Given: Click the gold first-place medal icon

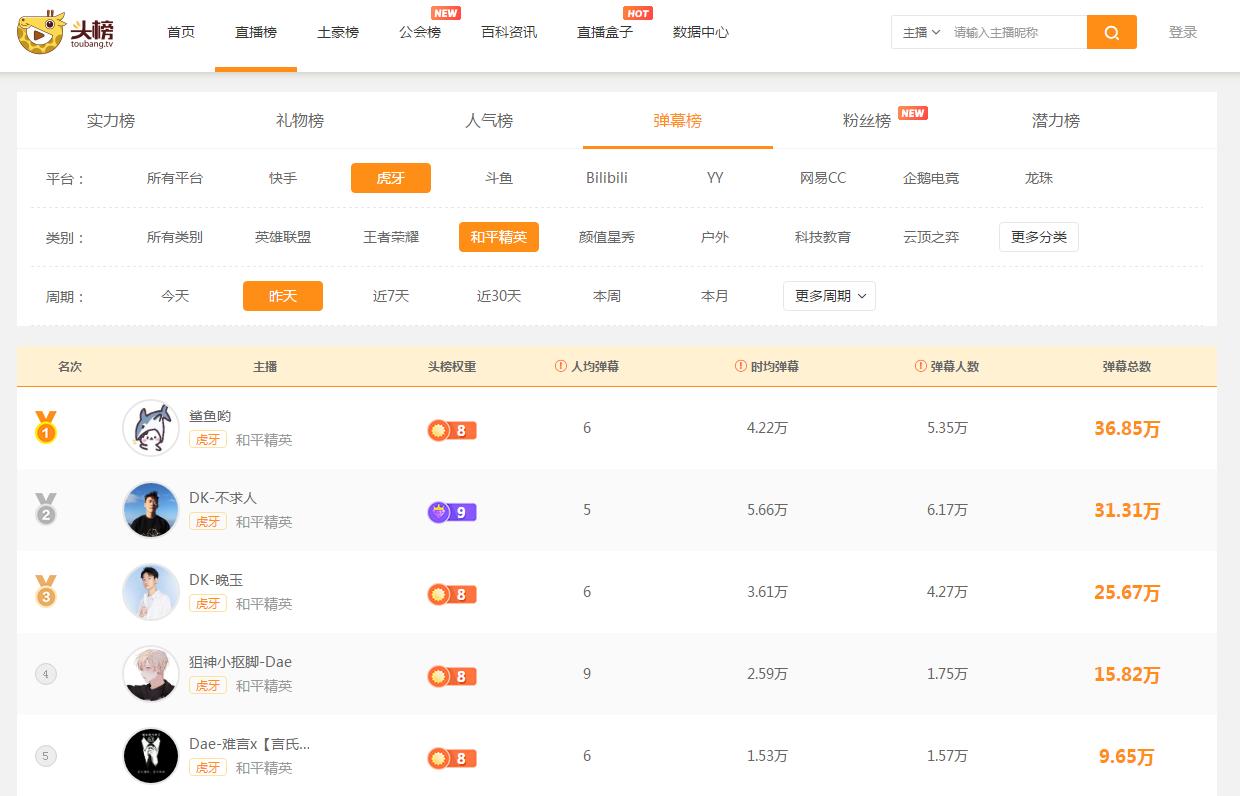Looking at the screenshot, I should pos(46,427).
